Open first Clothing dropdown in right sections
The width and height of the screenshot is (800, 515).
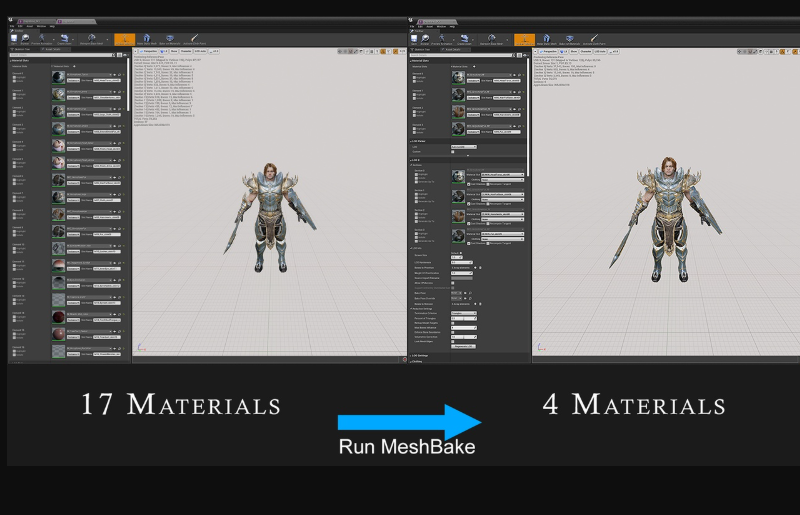[x=503, y=180]
